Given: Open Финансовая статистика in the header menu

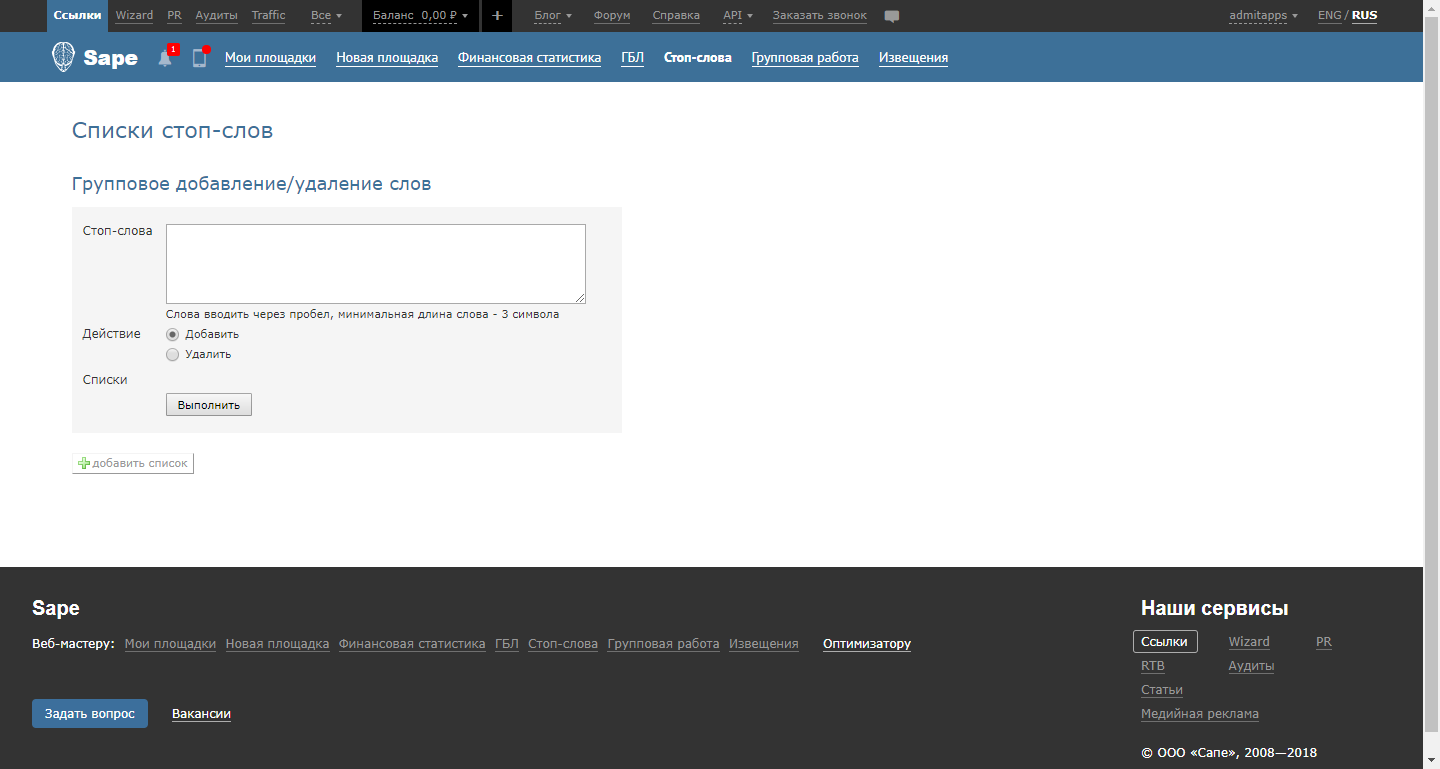Looking at the screenshot, I should point(529,58).
